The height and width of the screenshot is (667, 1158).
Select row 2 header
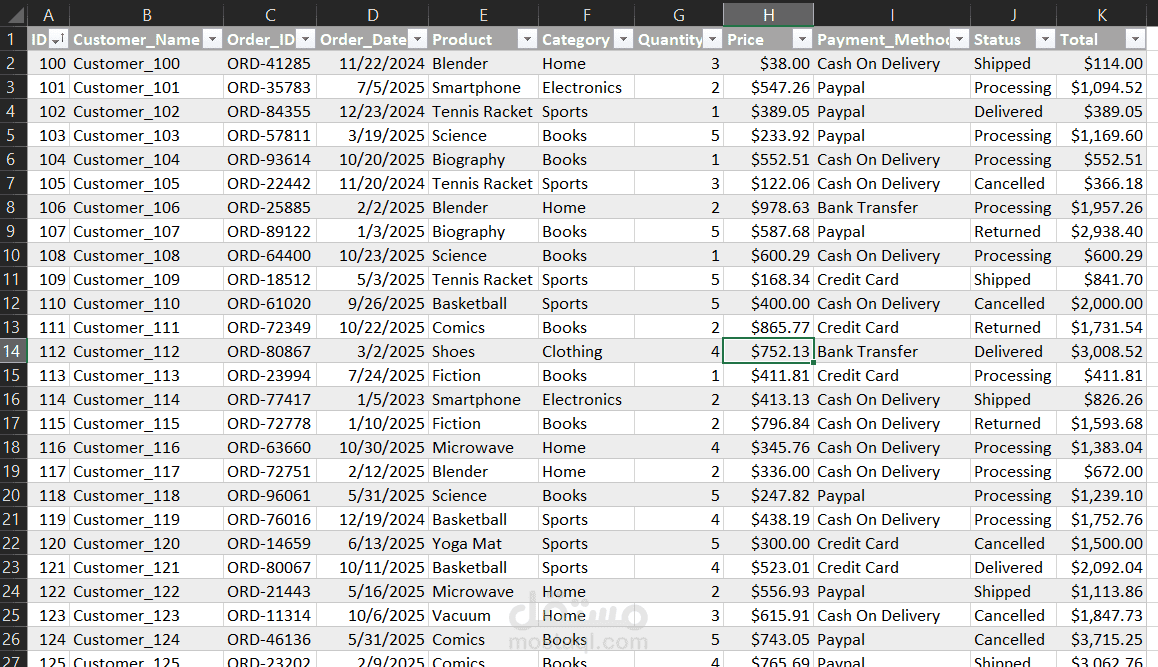click(x=13, y=64)
